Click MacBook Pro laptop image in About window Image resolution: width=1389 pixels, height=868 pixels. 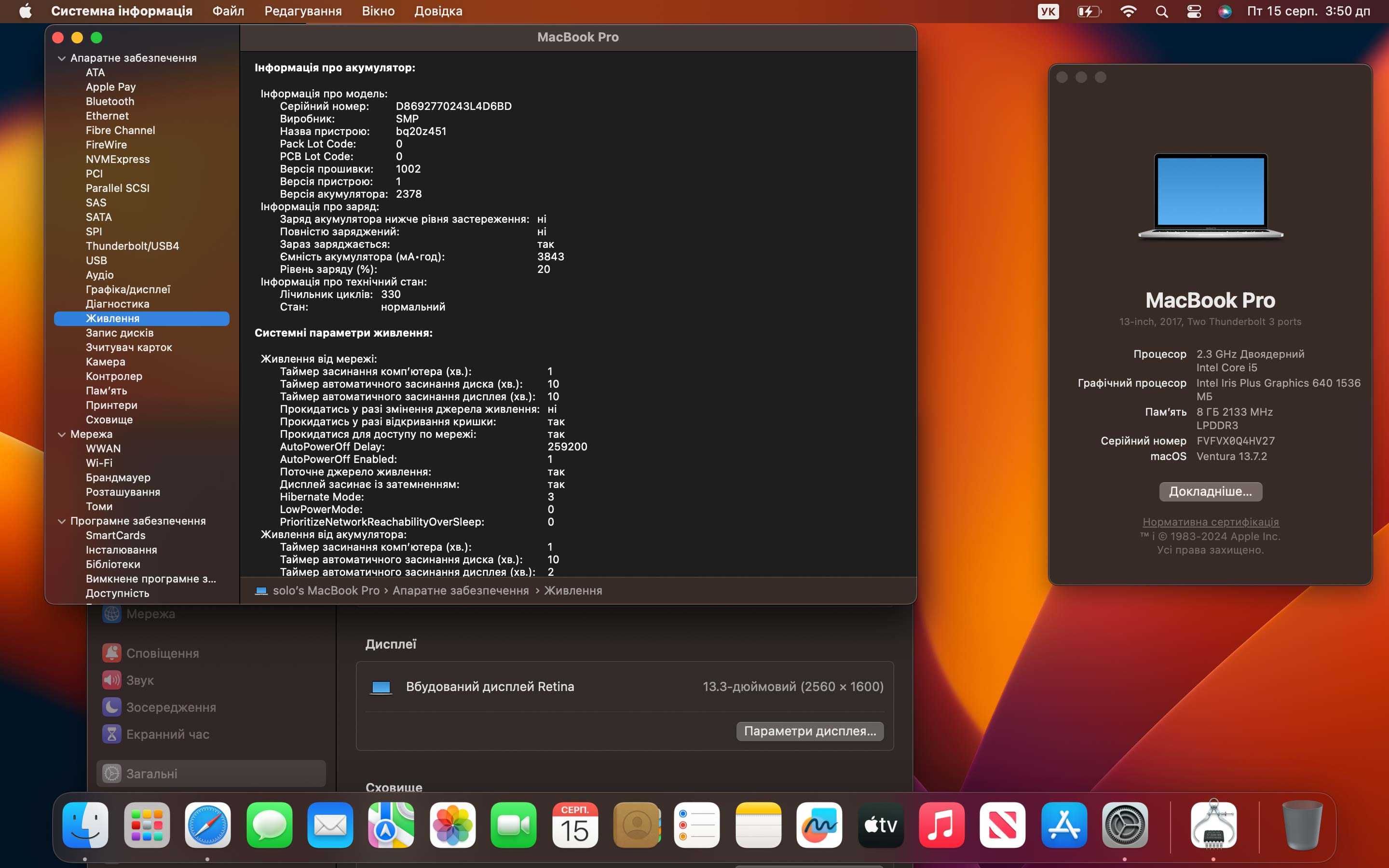[1211, 195]
